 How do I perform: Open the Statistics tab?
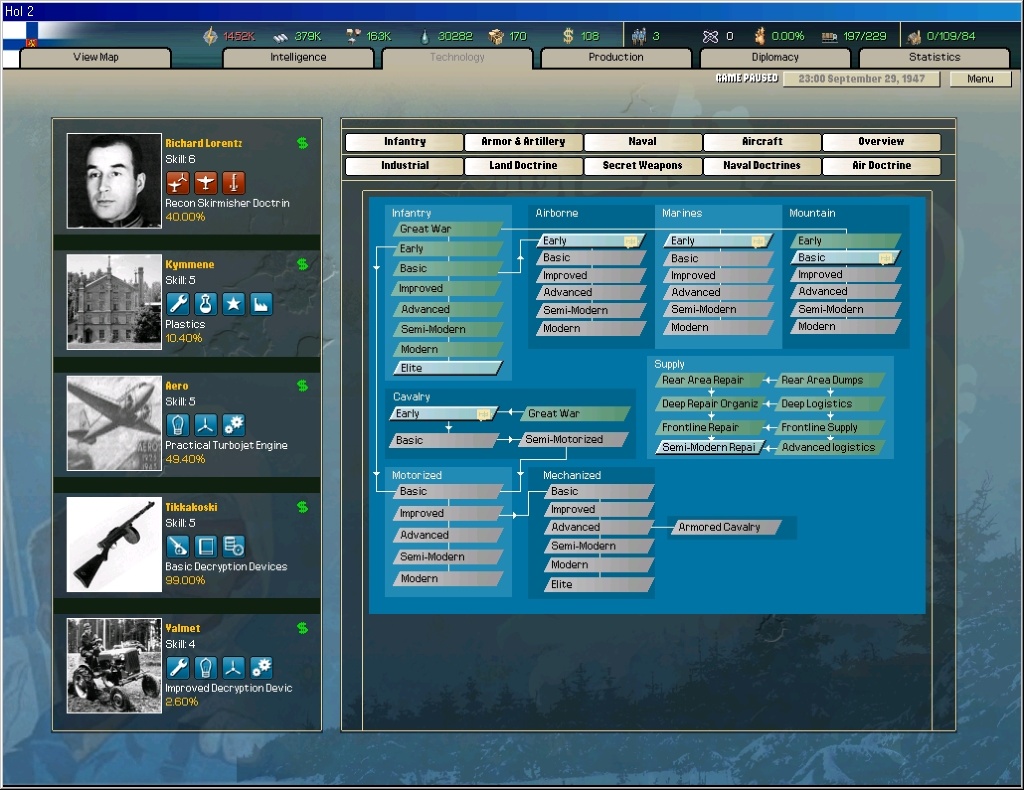click(x=935, y=57)
